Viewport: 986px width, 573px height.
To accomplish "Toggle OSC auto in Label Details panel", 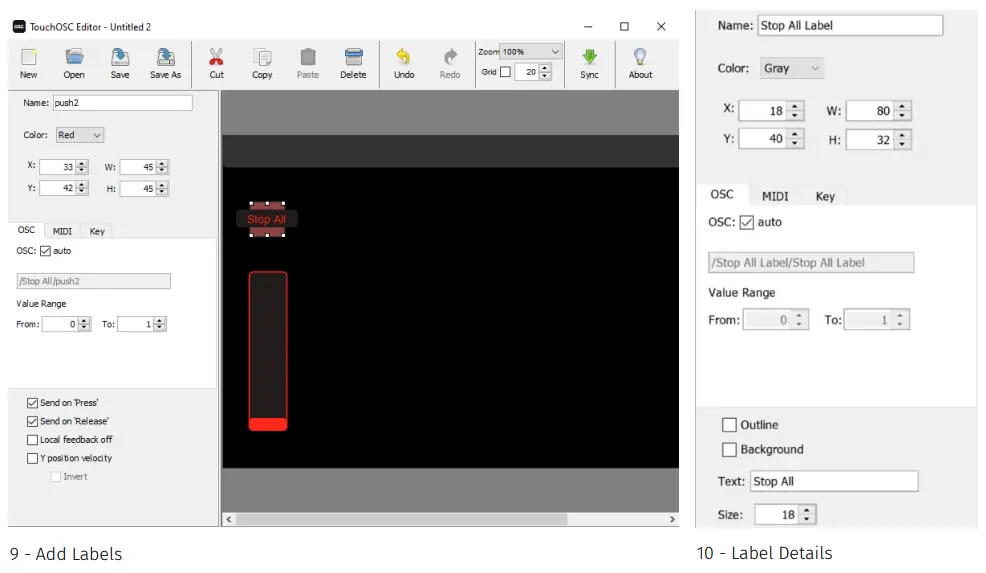I will pyautogui.click(x=746, y=223).
